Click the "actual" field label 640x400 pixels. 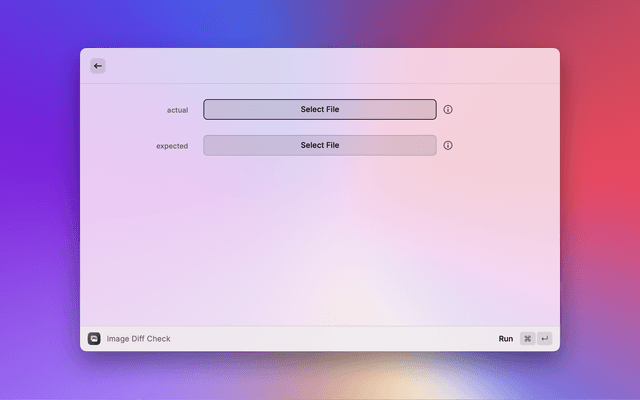click(x=177, y=110)
